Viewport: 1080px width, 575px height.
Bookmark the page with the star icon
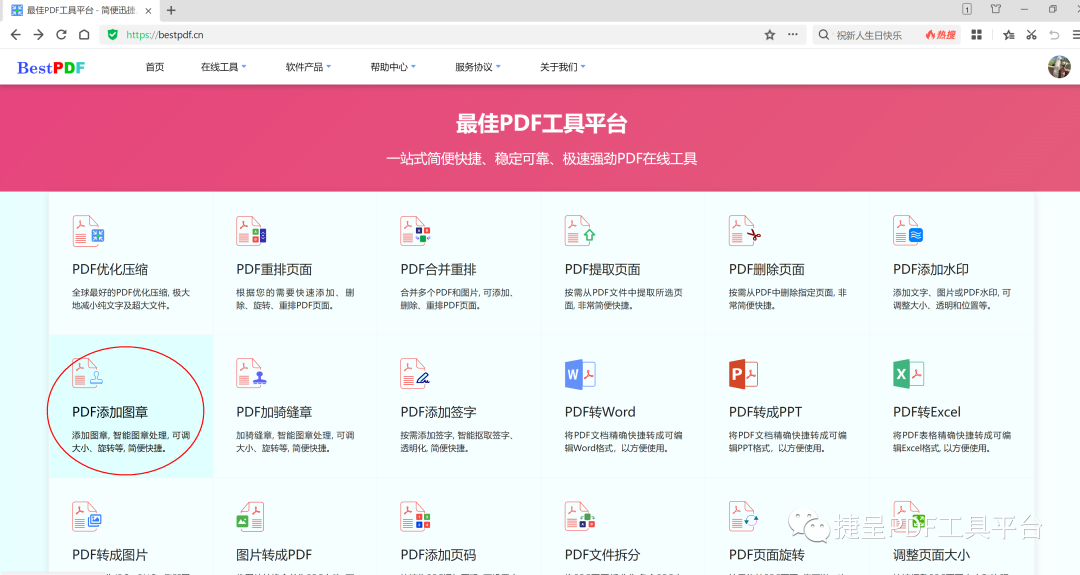[770, 34]
